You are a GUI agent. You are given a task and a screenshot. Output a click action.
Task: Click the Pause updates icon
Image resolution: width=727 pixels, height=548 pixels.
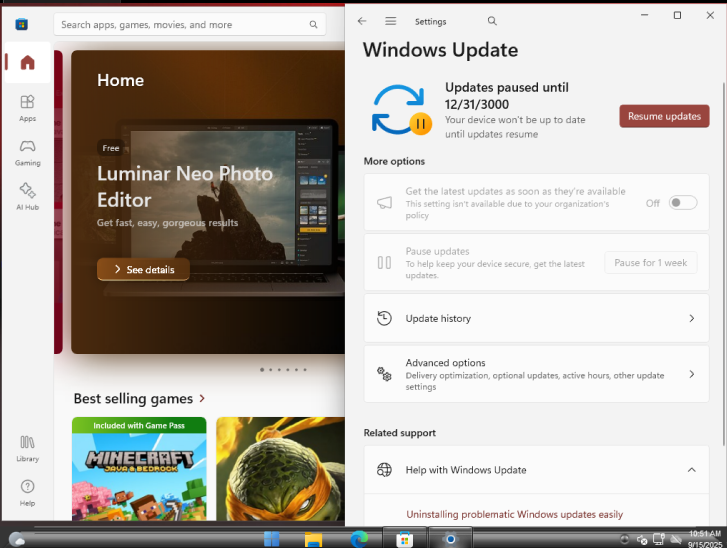(384, 262)
